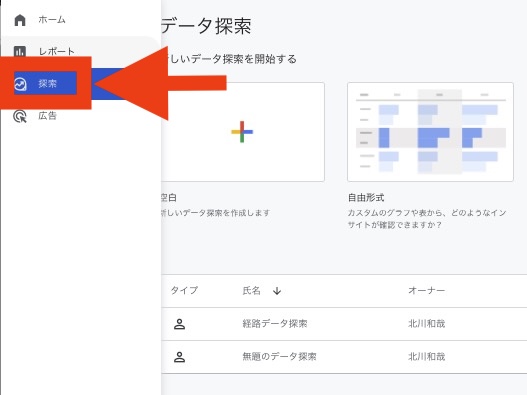The width and height of the screenshot is (527, 395).
Task: Open the 無題のデータ探索 exploration
Action: coord(279,356)
